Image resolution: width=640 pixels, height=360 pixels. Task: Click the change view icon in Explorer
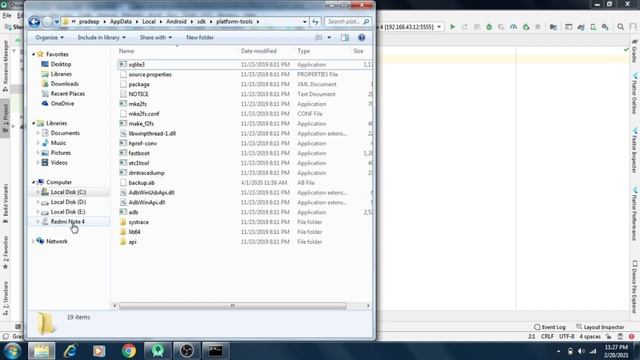click(x=319, y=38)
